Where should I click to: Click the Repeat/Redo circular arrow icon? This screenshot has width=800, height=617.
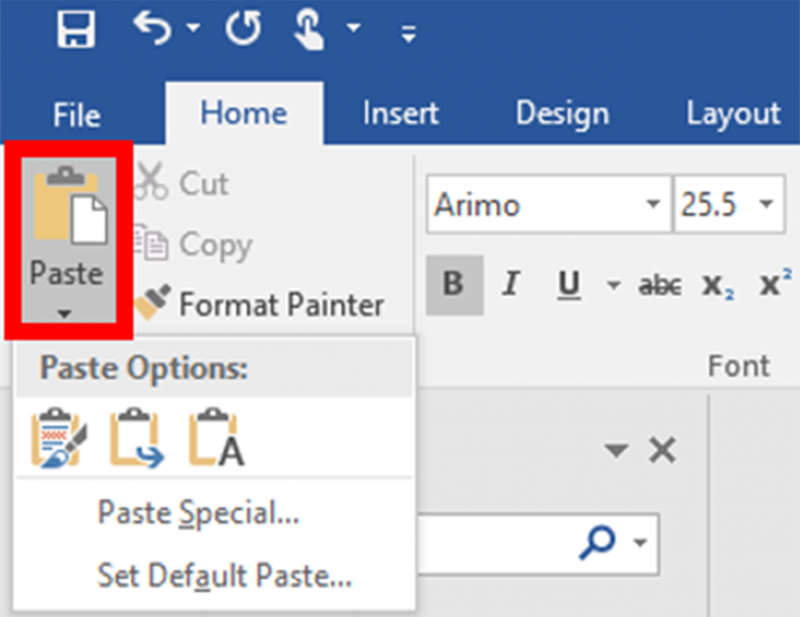tap(241, 29)
